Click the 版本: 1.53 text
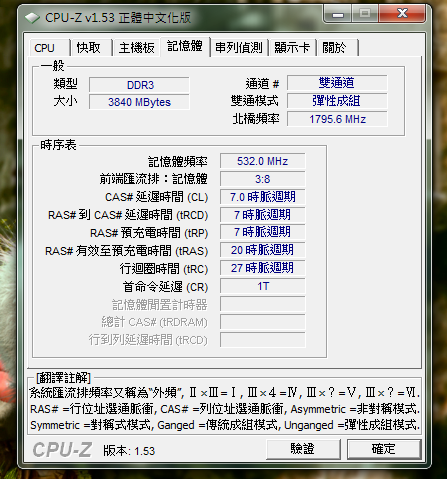 pos(129,451)
